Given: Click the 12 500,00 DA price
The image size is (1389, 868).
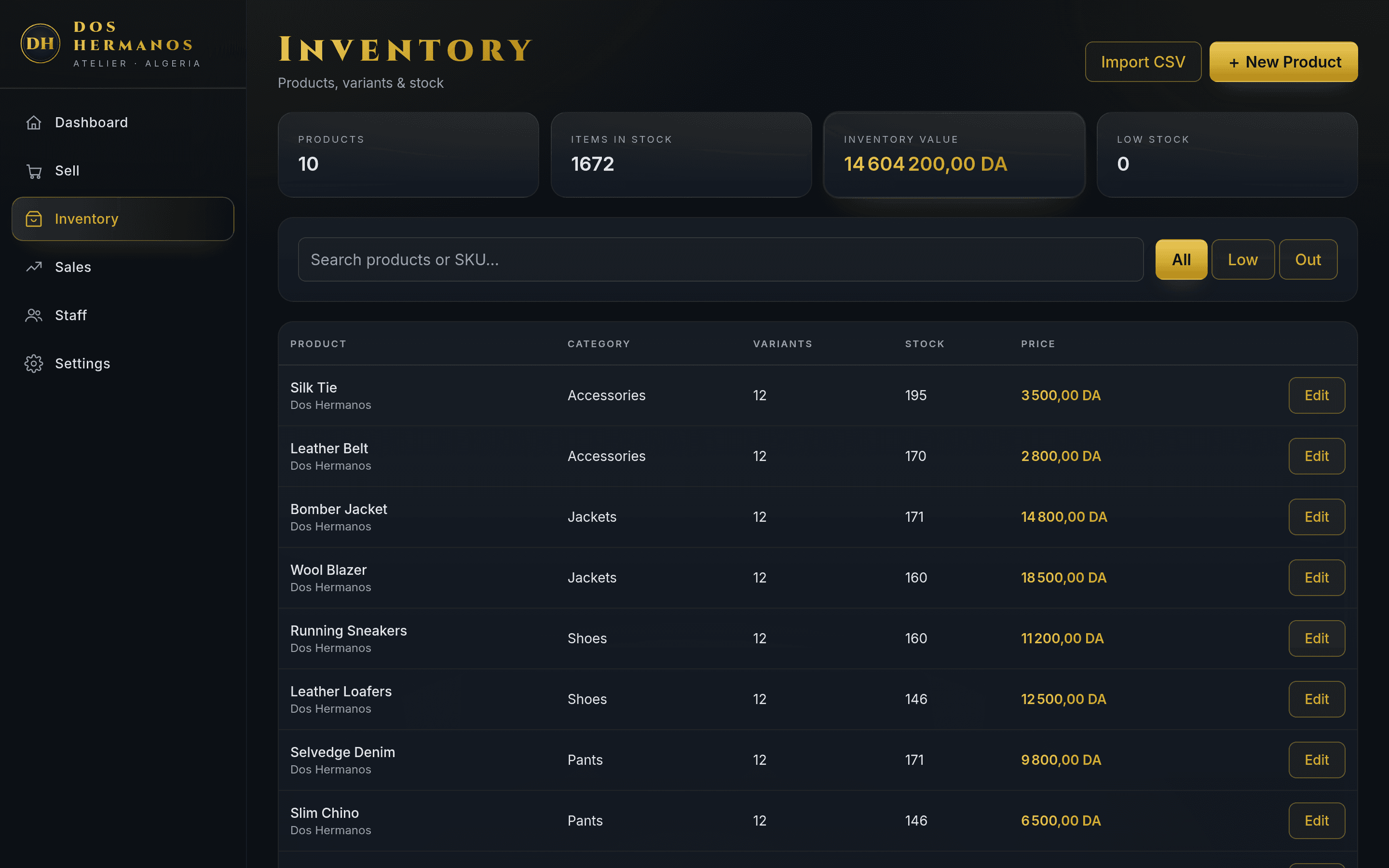Looking at the screenshot, I should pyautogui.click(x=1063, y=699).
